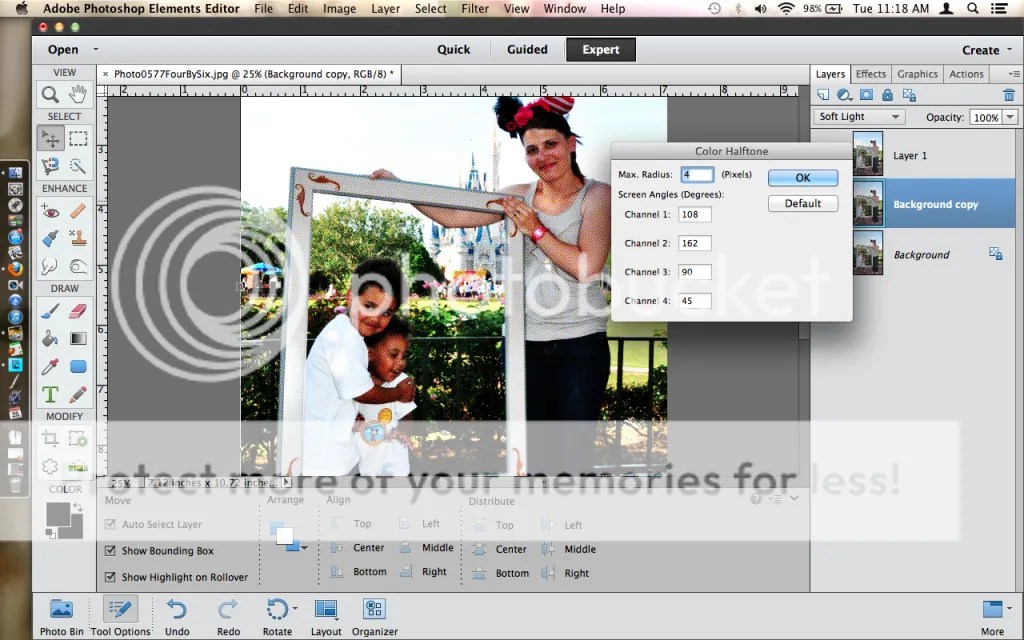This screenshot has height=640, width=1024.
Task: Select the Straighten tool
Action: [78, 466]
